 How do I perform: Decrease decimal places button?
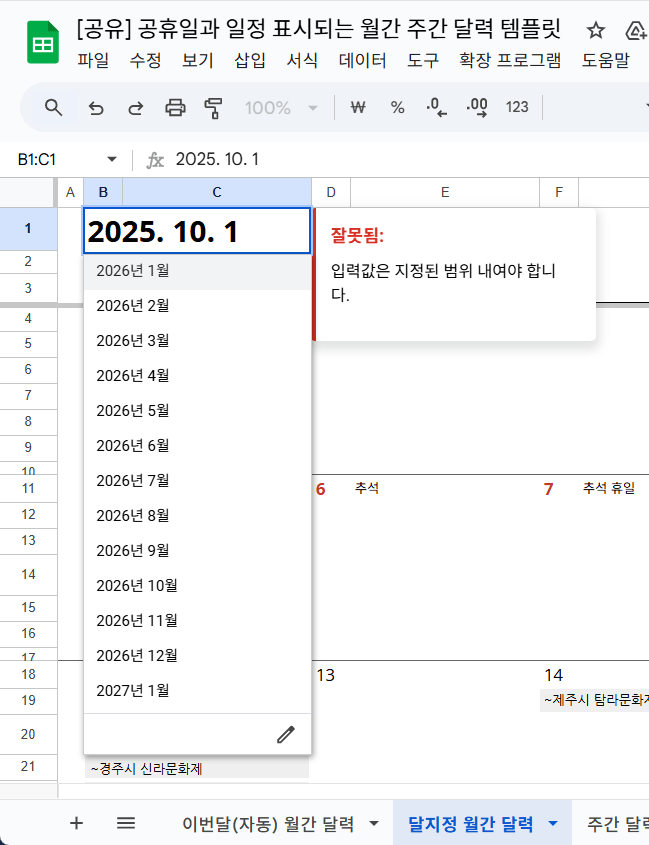pos(437,107)
